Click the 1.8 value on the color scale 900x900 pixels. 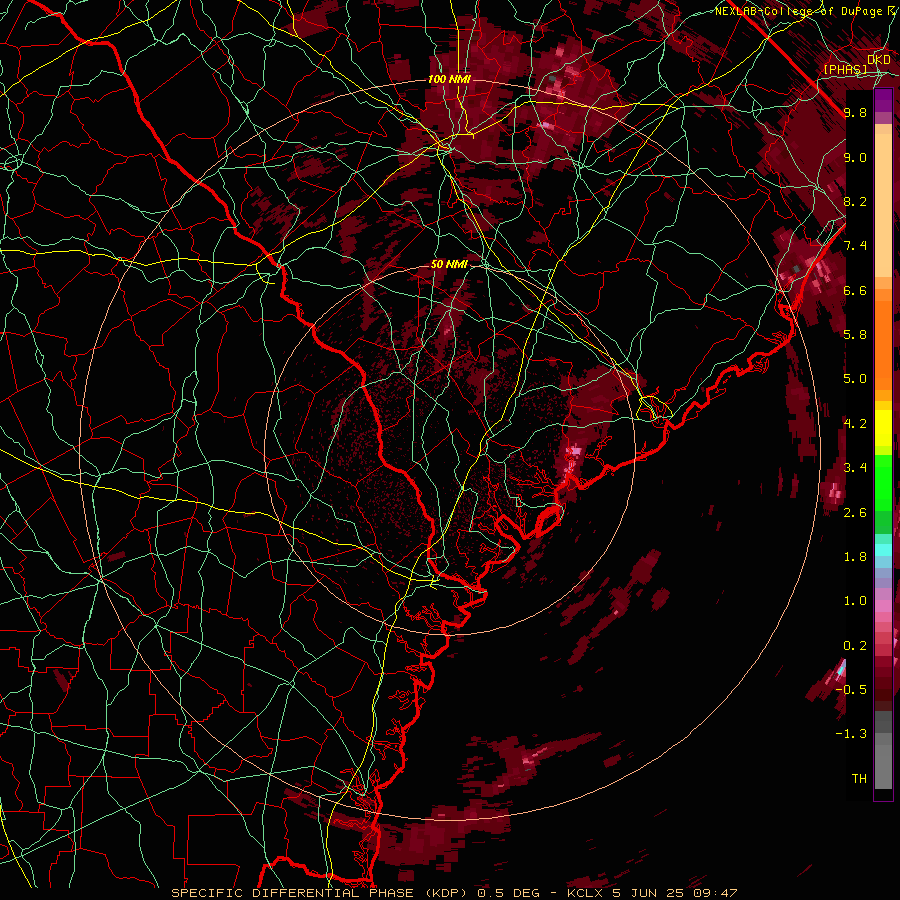[855, 557]
